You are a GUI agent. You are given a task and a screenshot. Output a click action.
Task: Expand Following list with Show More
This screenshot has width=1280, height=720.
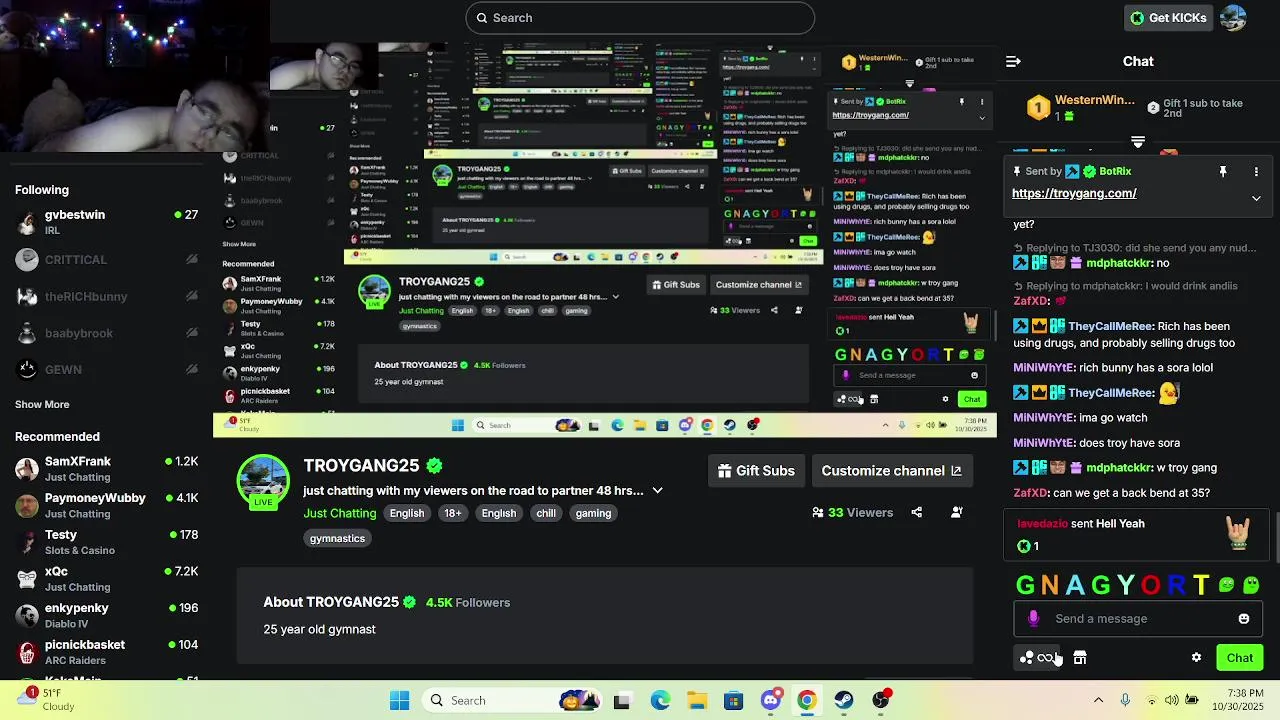[42, 405]
